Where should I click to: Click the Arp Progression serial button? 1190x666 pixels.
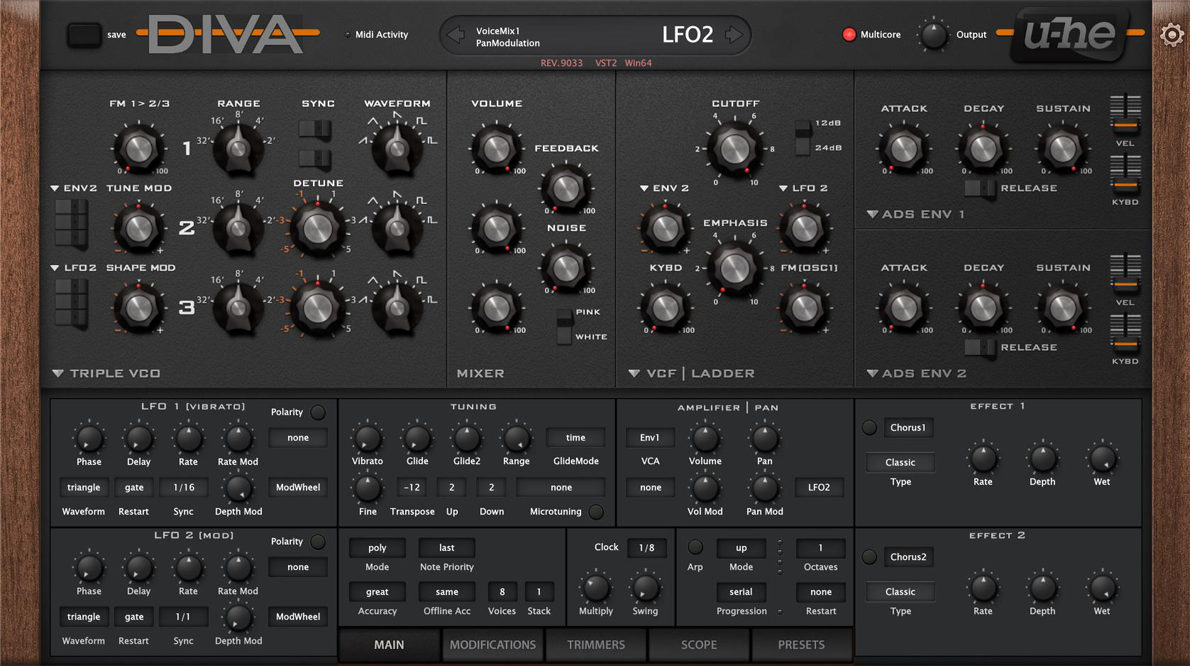click(741, 592)
